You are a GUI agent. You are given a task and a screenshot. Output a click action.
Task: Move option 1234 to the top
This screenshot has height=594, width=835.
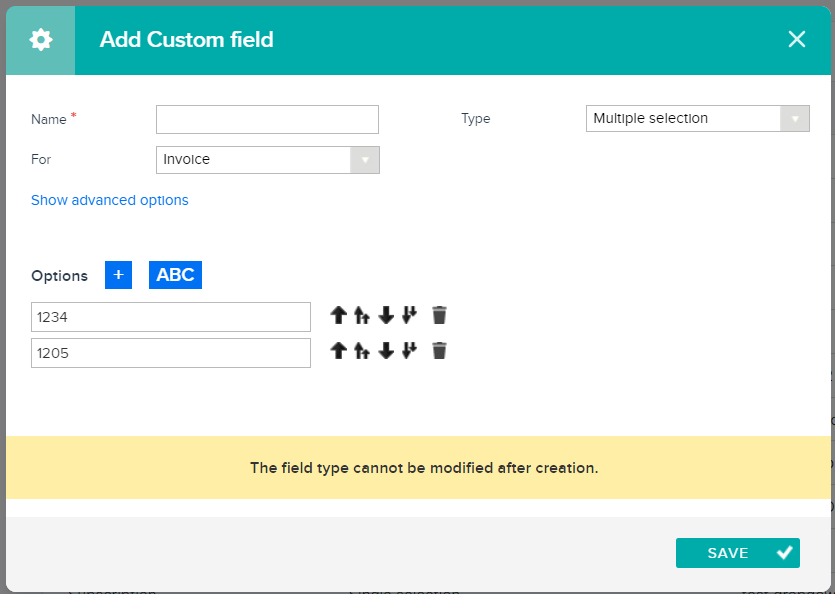(362, 316)
